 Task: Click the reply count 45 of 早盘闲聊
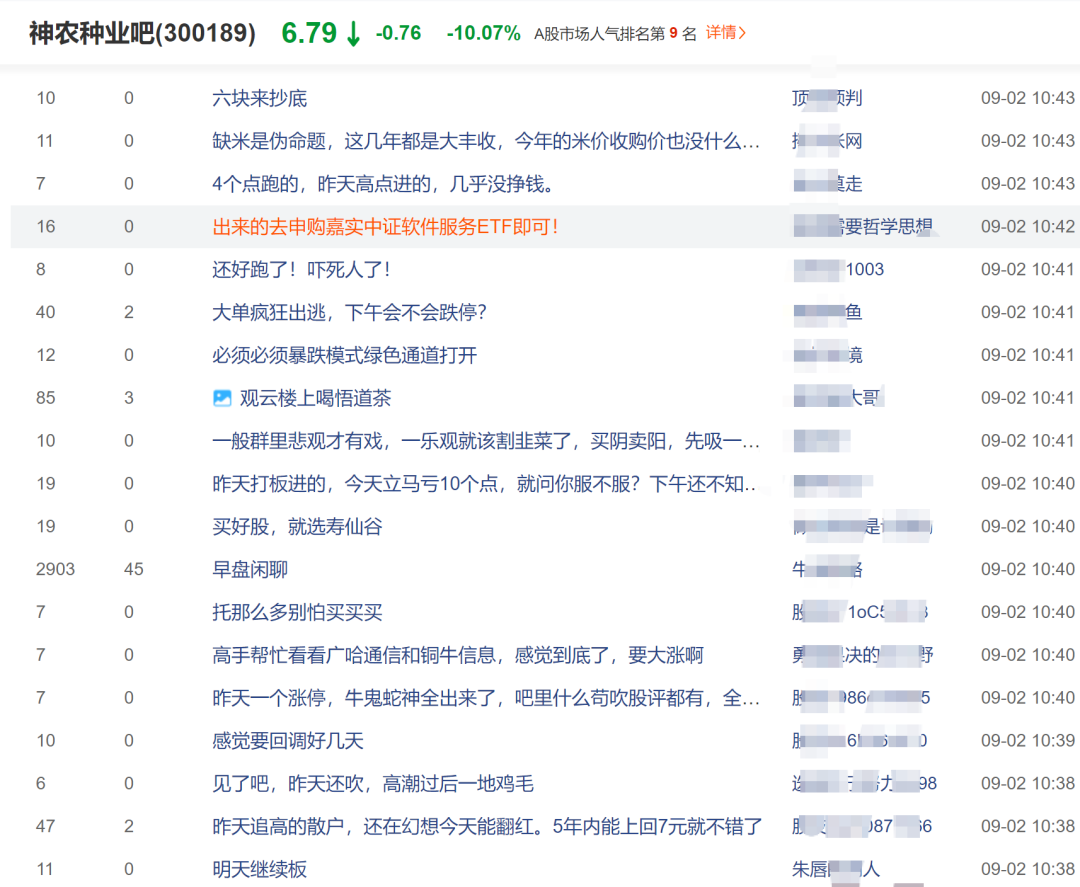[x=134, y=569]
